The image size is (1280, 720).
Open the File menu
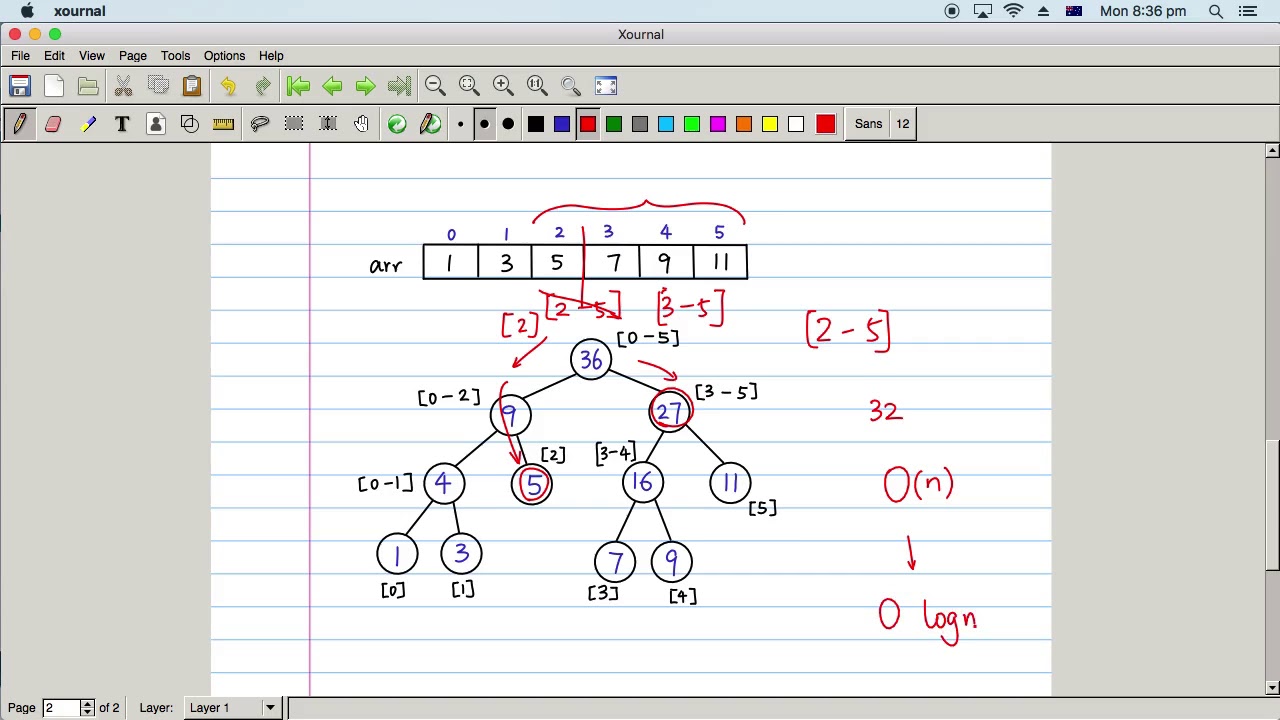tap(20, 56)
